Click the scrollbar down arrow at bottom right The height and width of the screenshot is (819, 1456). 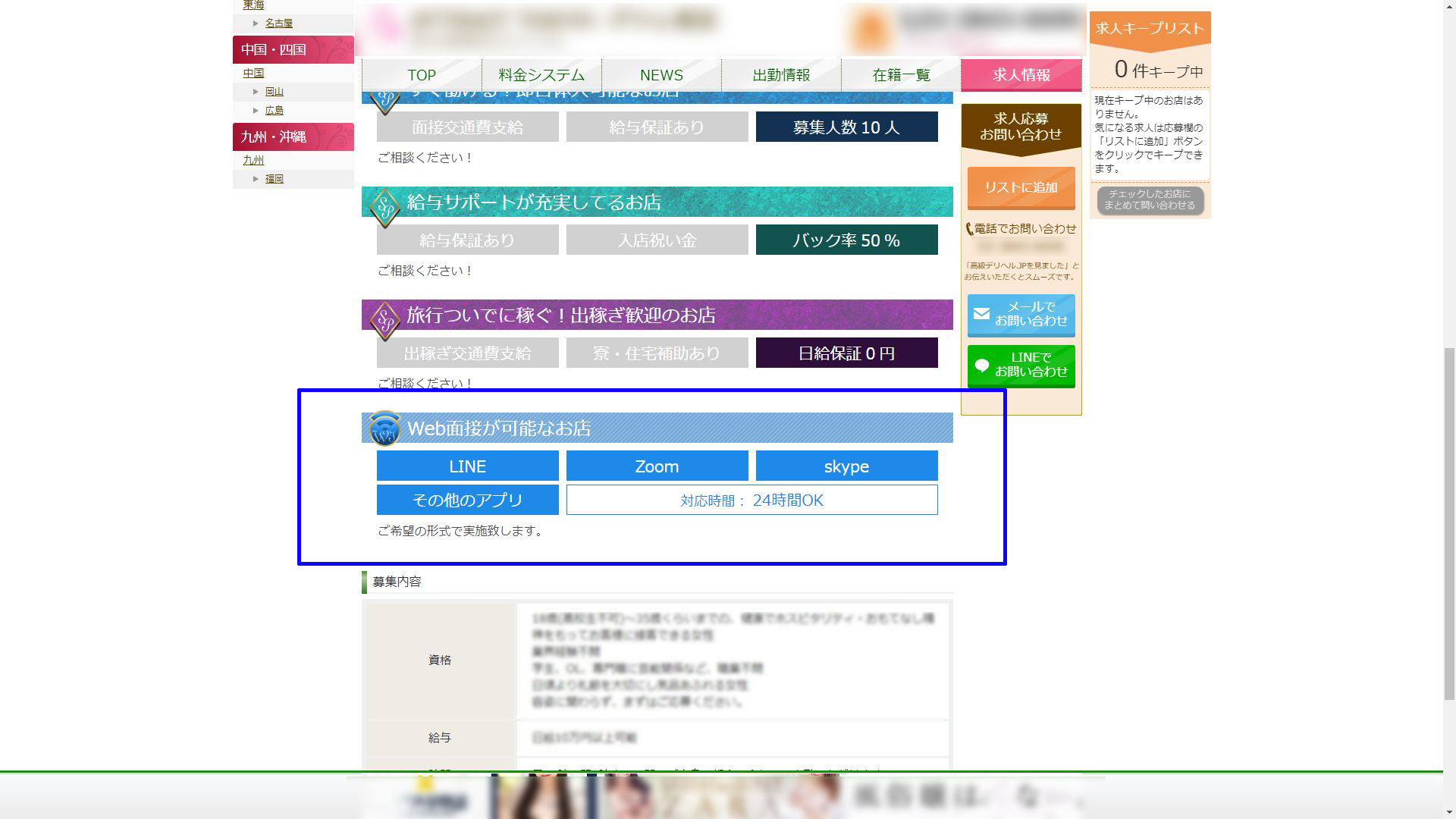point(1449,811)
